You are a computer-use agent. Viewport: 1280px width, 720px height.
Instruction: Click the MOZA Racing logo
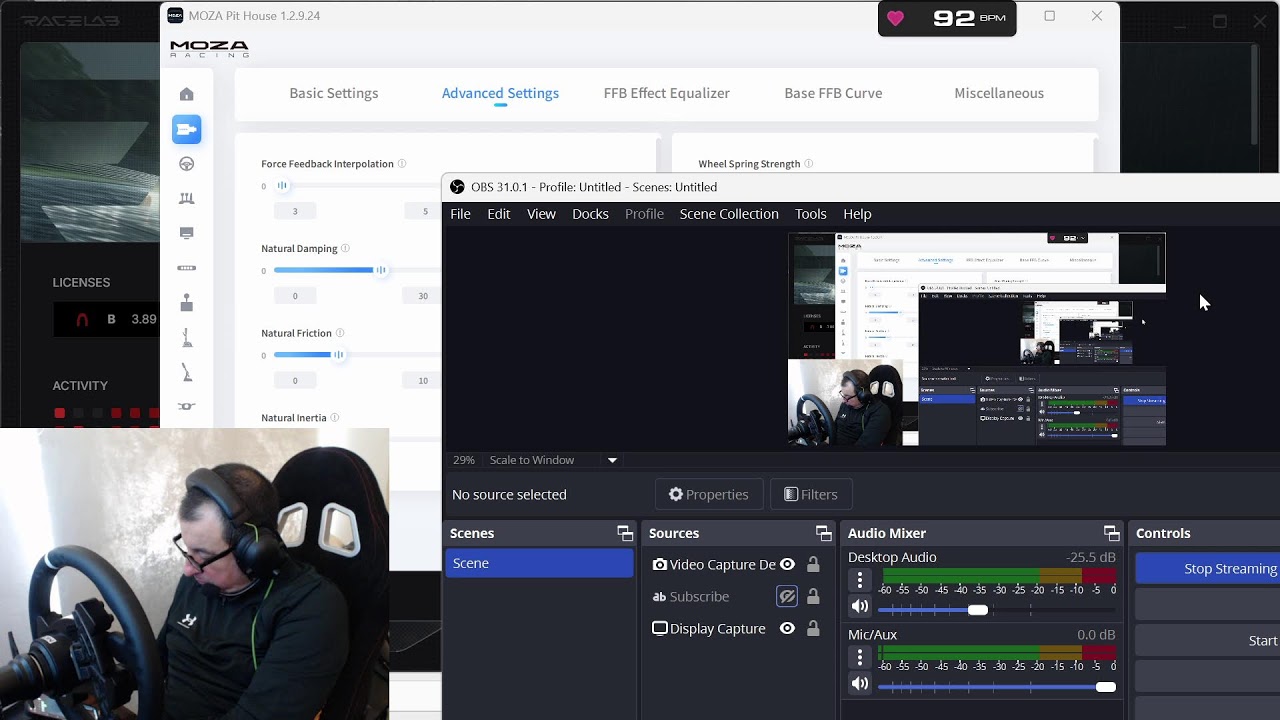(x=209, y=49)
